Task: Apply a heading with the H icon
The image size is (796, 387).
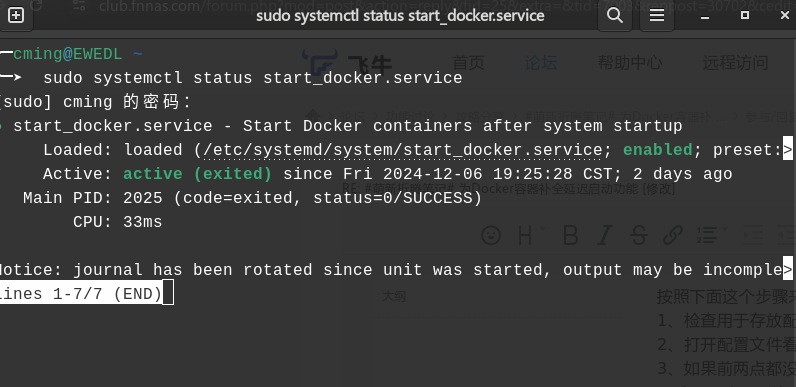Action: [527, 235]
